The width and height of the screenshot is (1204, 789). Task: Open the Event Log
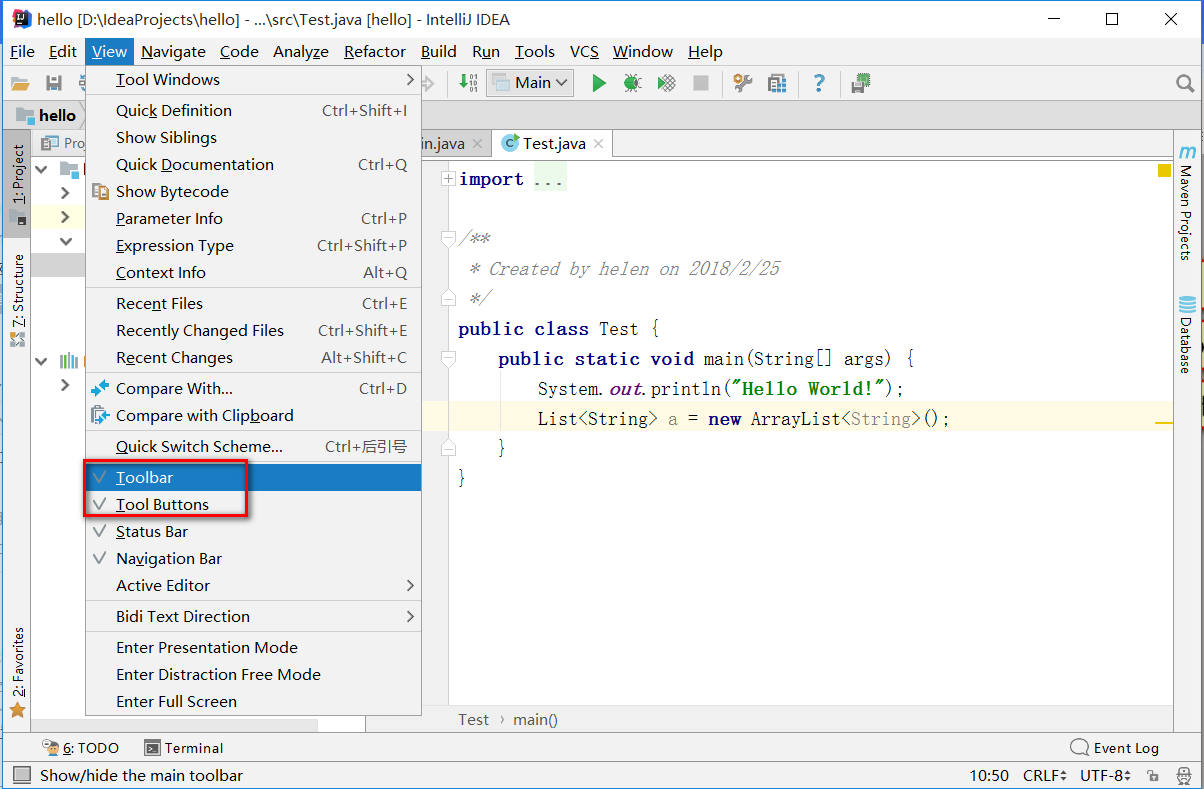[1115, 748]
